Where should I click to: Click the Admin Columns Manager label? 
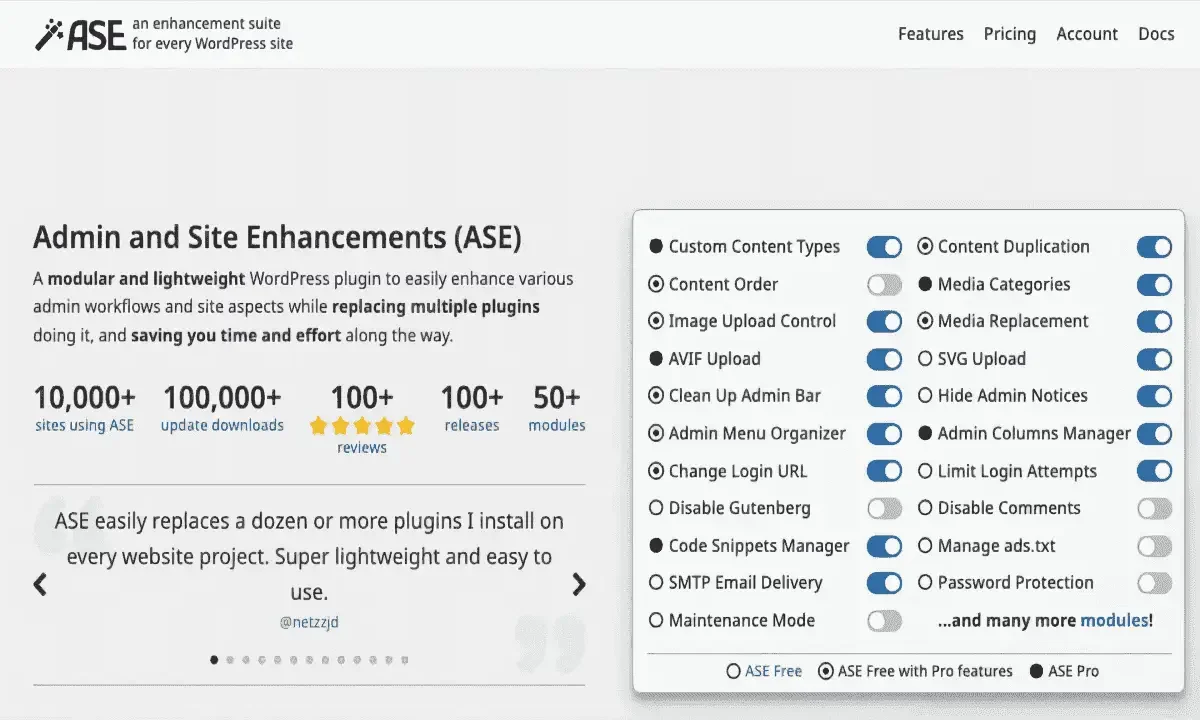tap(1034, 434)
